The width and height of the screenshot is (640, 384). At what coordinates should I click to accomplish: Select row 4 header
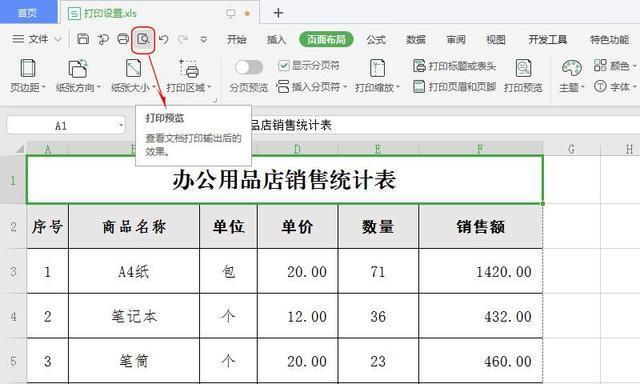pyautogui.click(x=13, y=316)
